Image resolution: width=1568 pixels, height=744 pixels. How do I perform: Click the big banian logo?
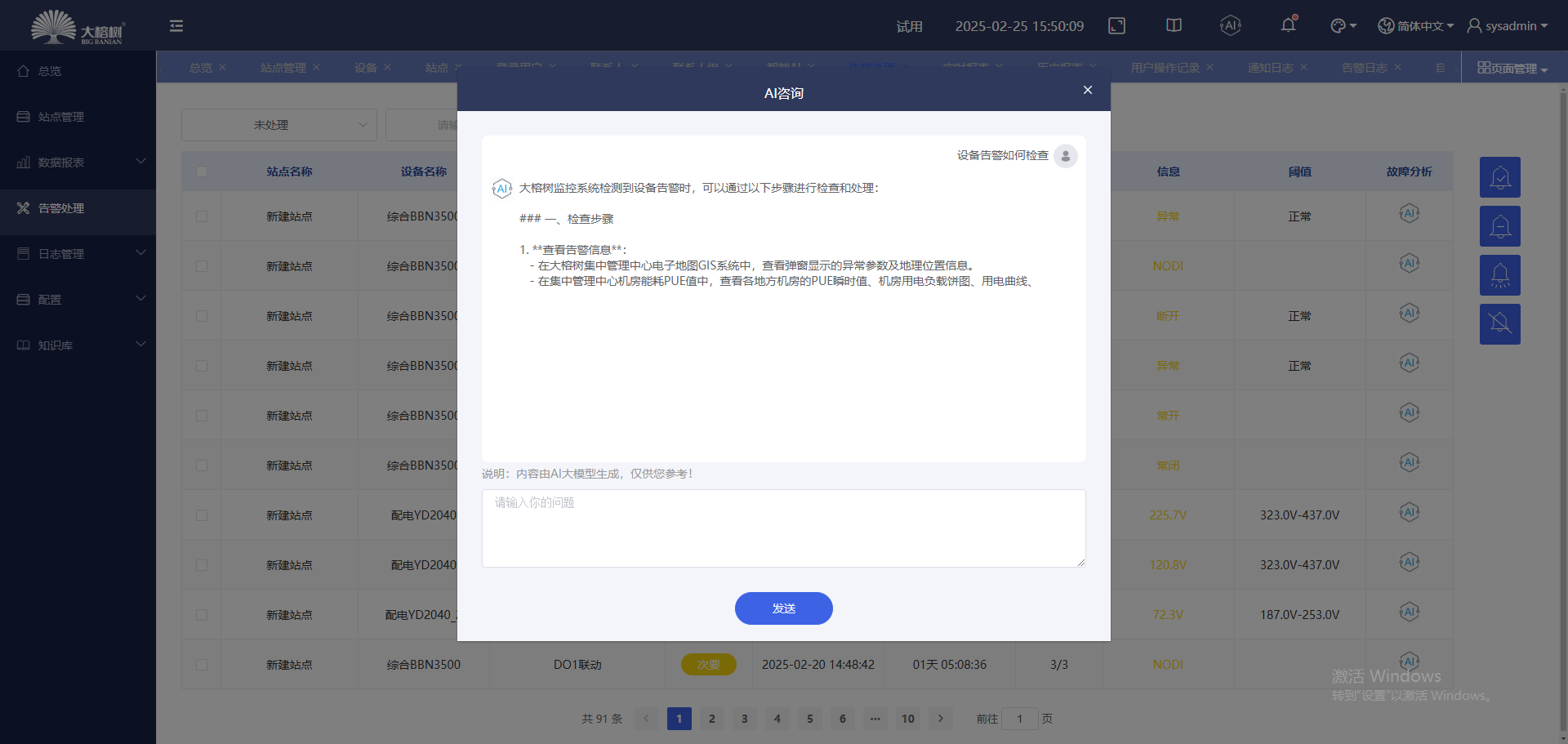(x=77, y=26)
